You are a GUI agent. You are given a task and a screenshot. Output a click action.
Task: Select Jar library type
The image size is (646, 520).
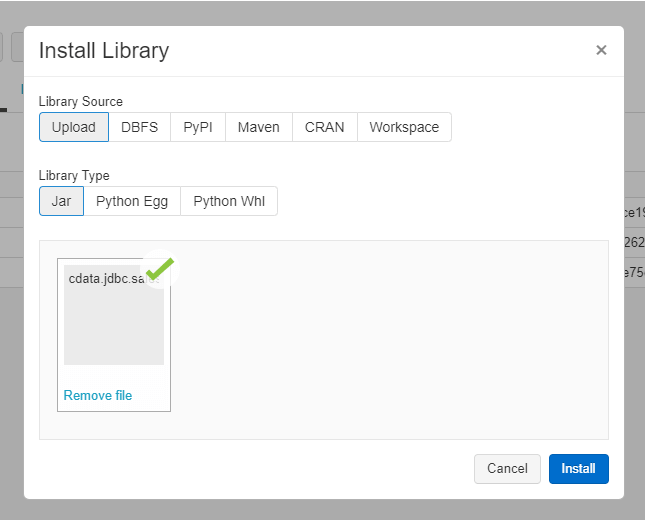click(x=61, y=201)
